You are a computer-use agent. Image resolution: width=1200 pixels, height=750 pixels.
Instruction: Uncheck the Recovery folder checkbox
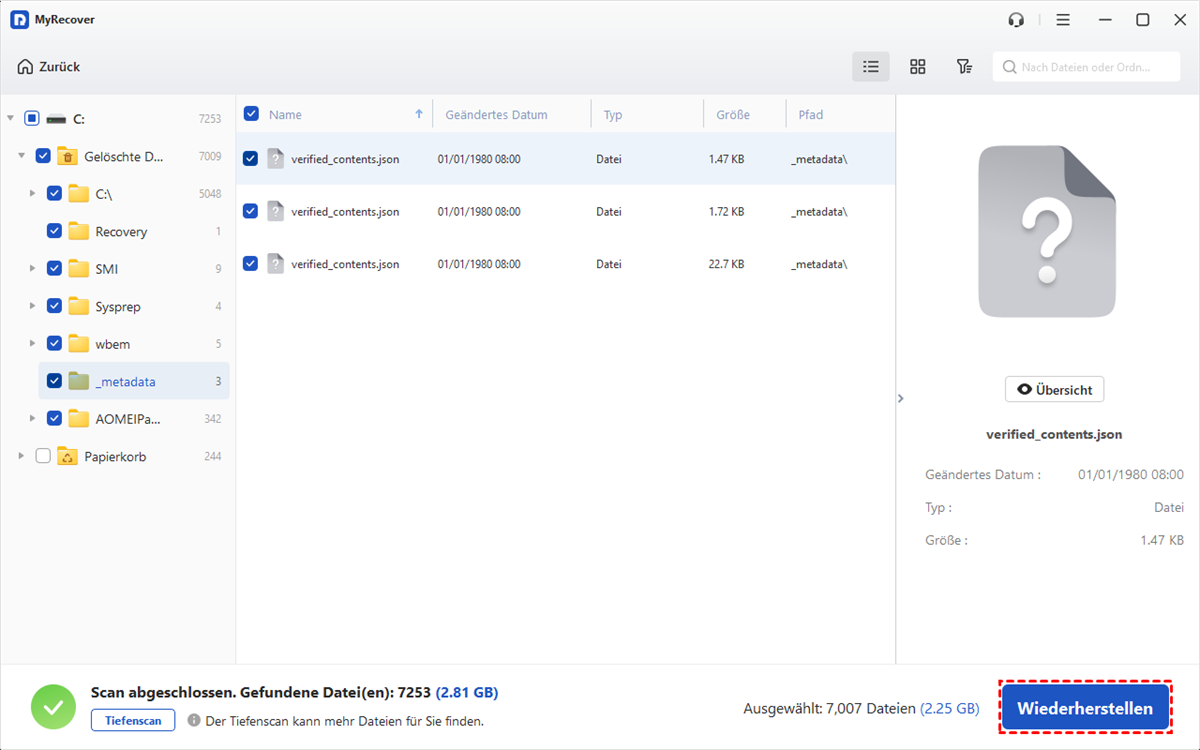tap(55, 231)
